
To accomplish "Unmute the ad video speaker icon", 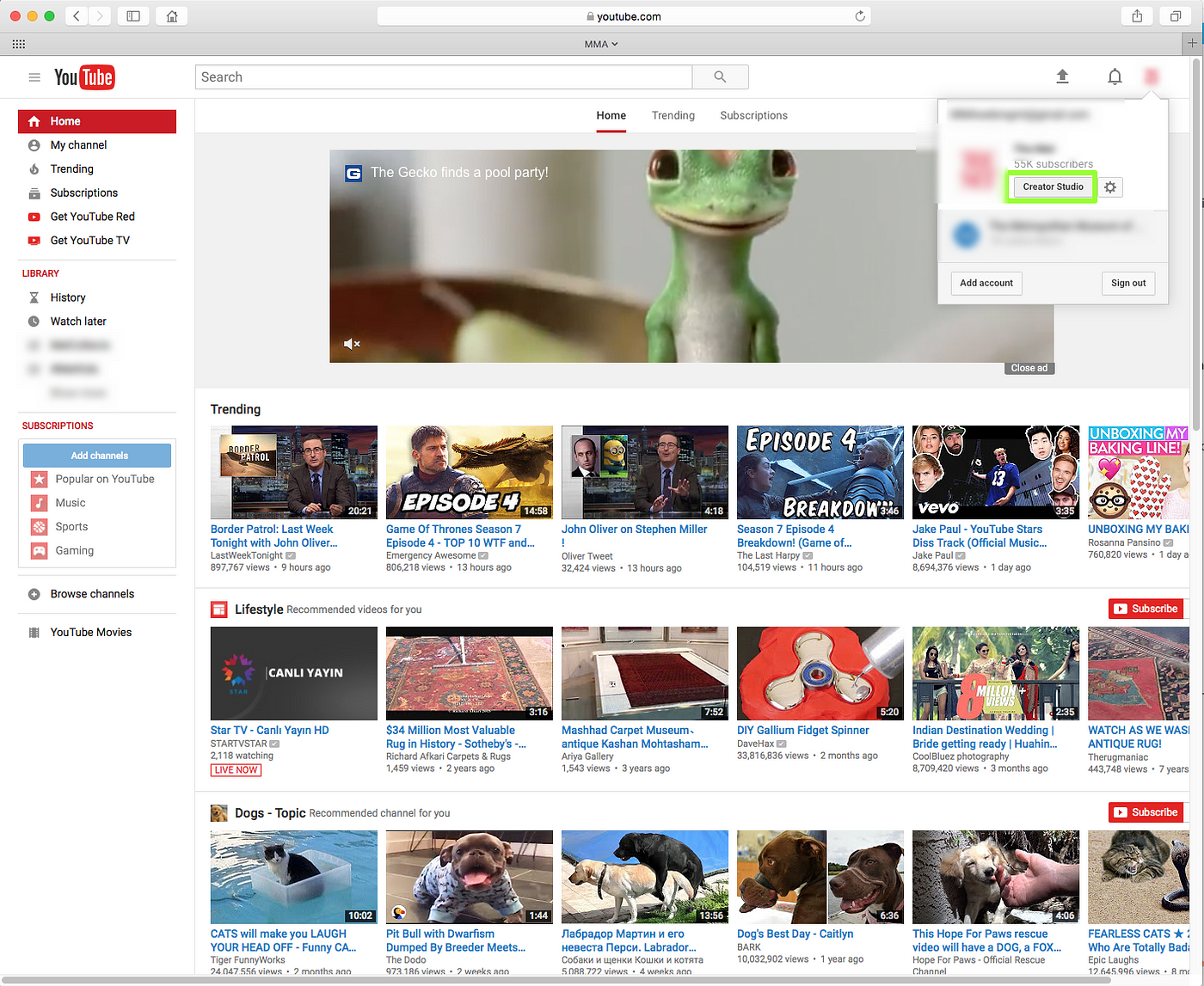I will pos(352,344).
